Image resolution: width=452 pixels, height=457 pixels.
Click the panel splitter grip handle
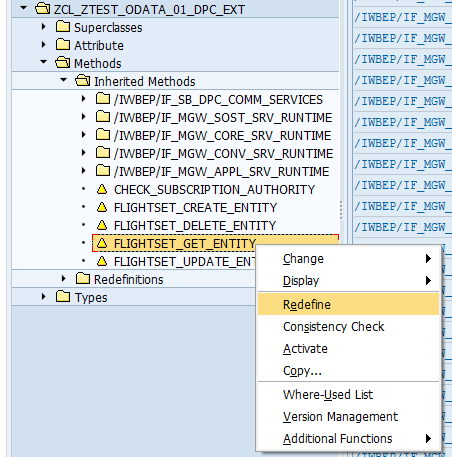[x=341, y=210]
